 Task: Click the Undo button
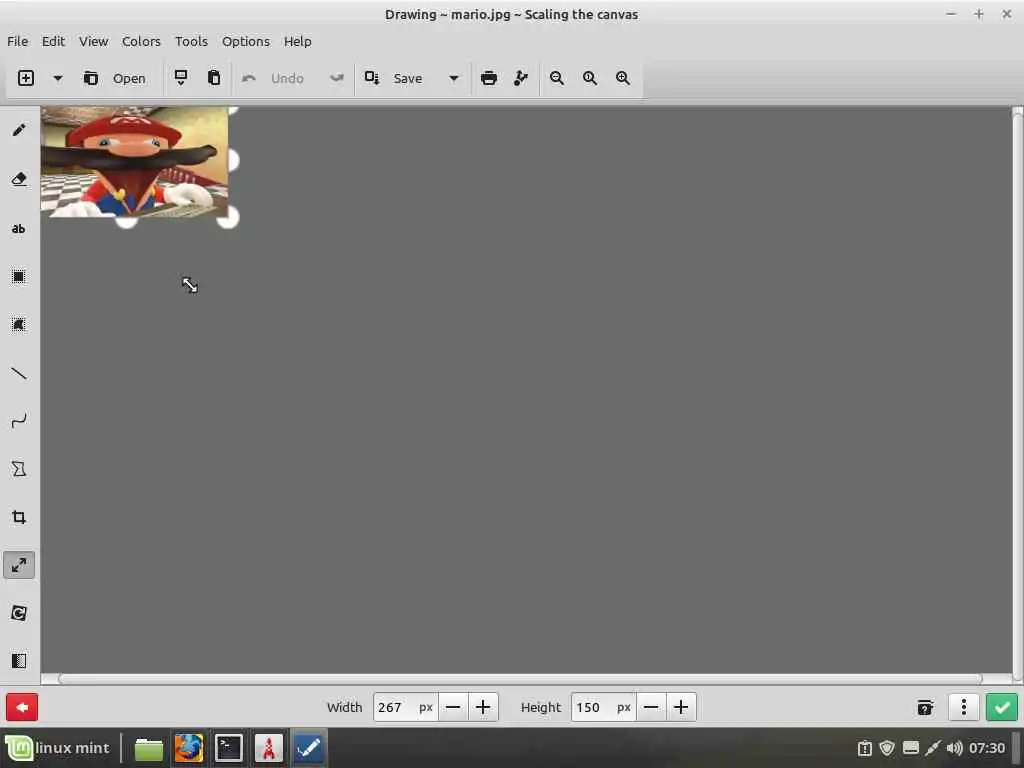tap(273, 78)
